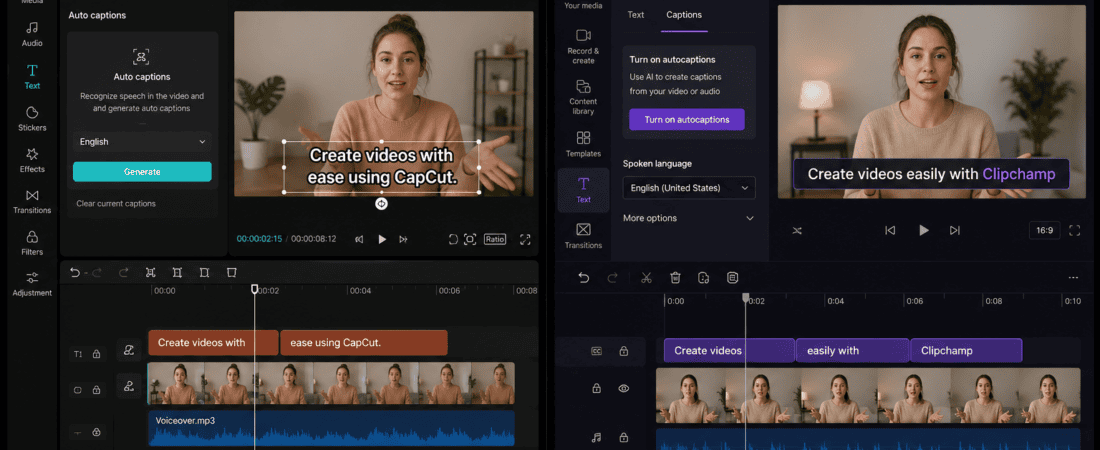
Task: Select the 'Create videos with' caption clip
Action: (213, 343)
